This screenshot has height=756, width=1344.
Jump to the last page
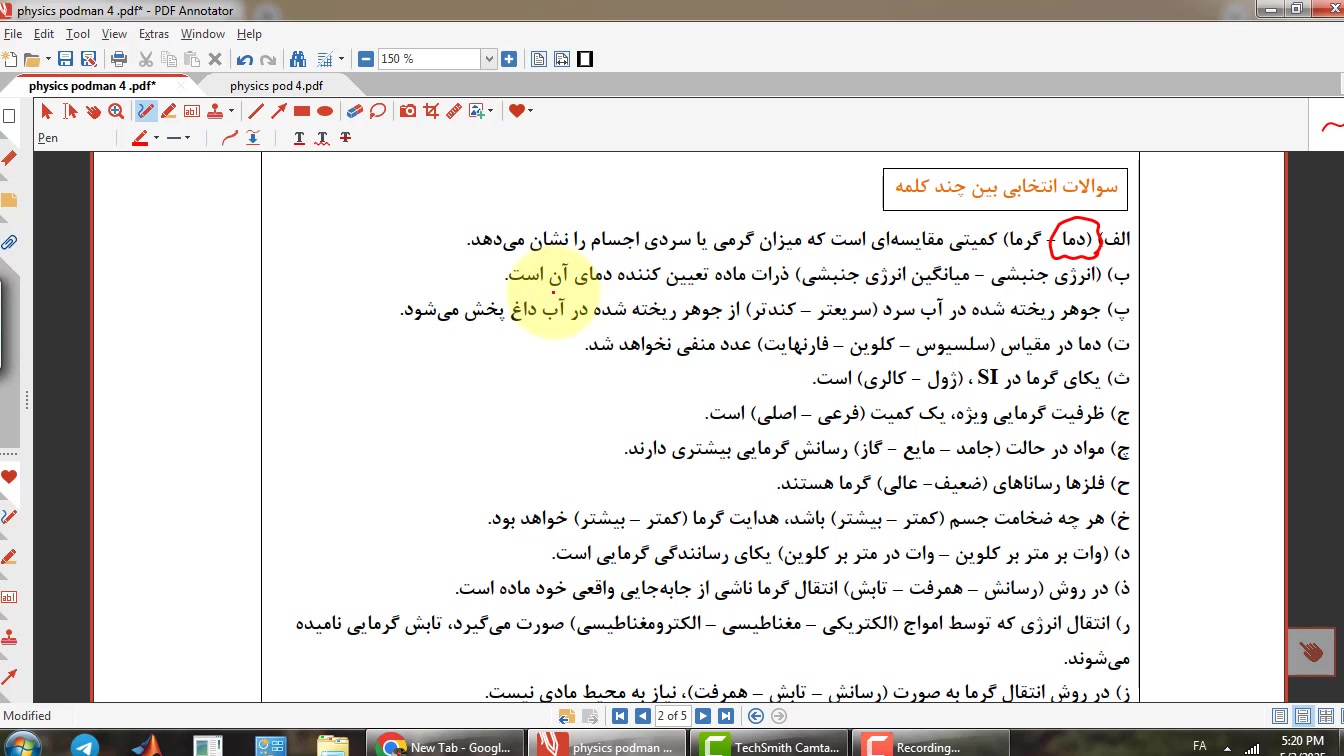click(x=726, y=716)
